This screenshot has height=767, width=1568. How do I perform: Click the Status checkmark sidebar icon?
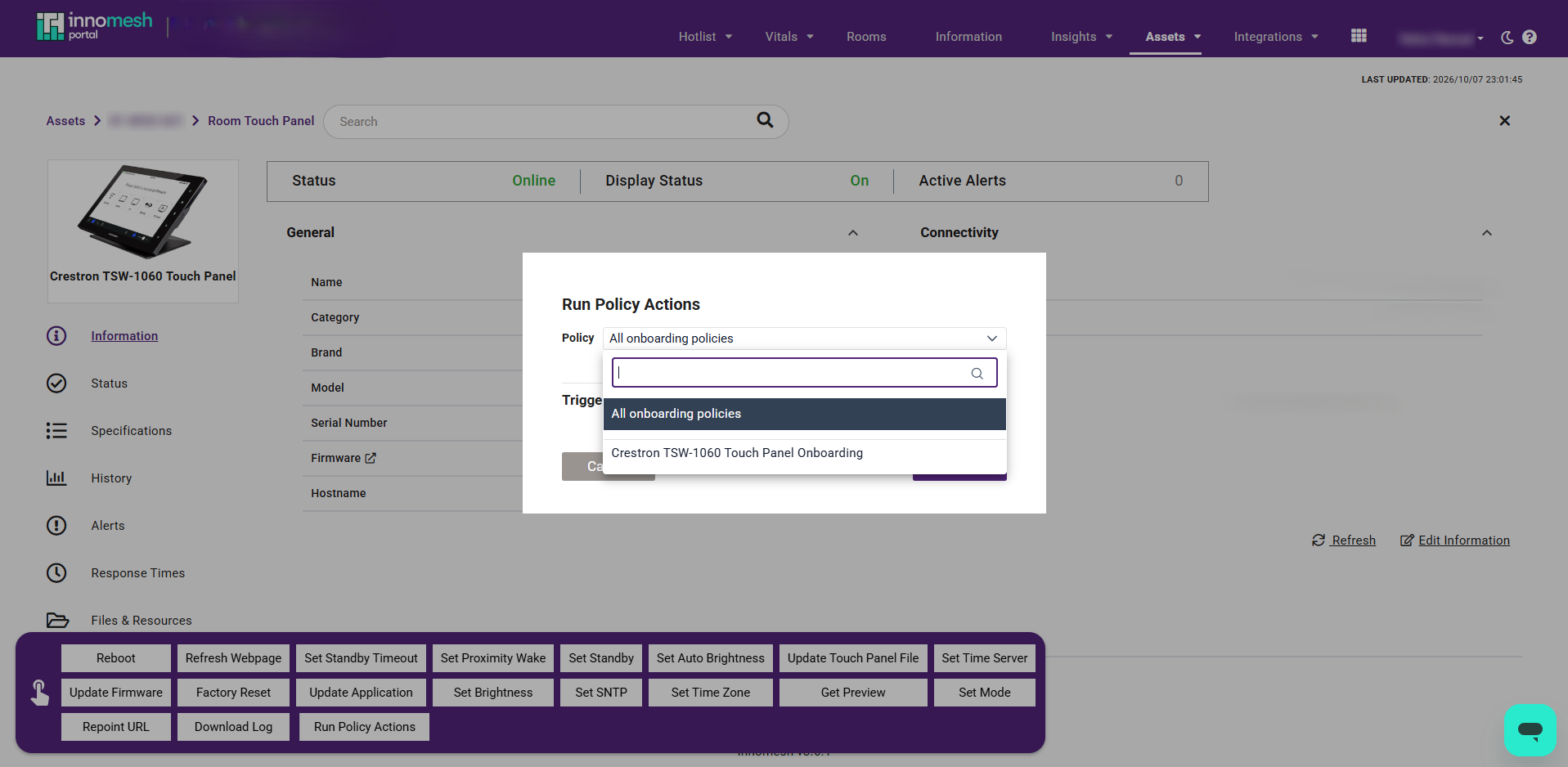(x=56, y=383)
